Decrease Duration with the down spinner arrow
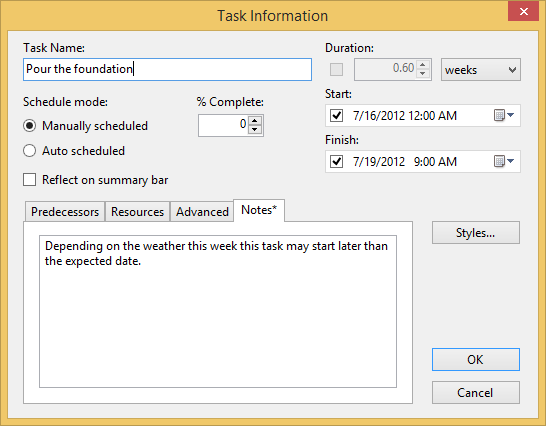 (x=422, y=73)
